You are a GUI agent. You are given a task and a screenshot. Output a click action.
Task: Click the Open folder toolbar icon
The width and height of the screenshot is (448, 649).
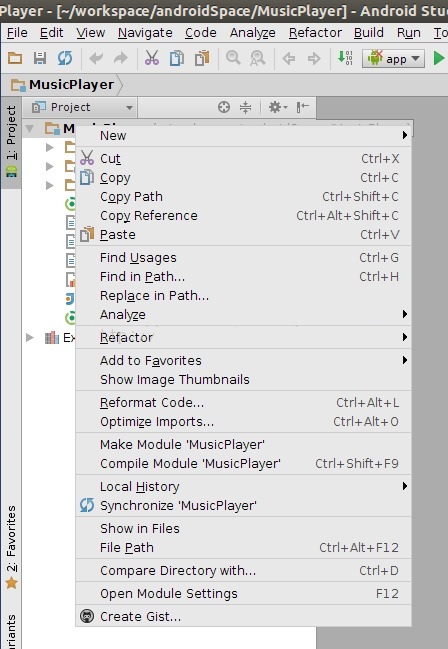point(15,58)
